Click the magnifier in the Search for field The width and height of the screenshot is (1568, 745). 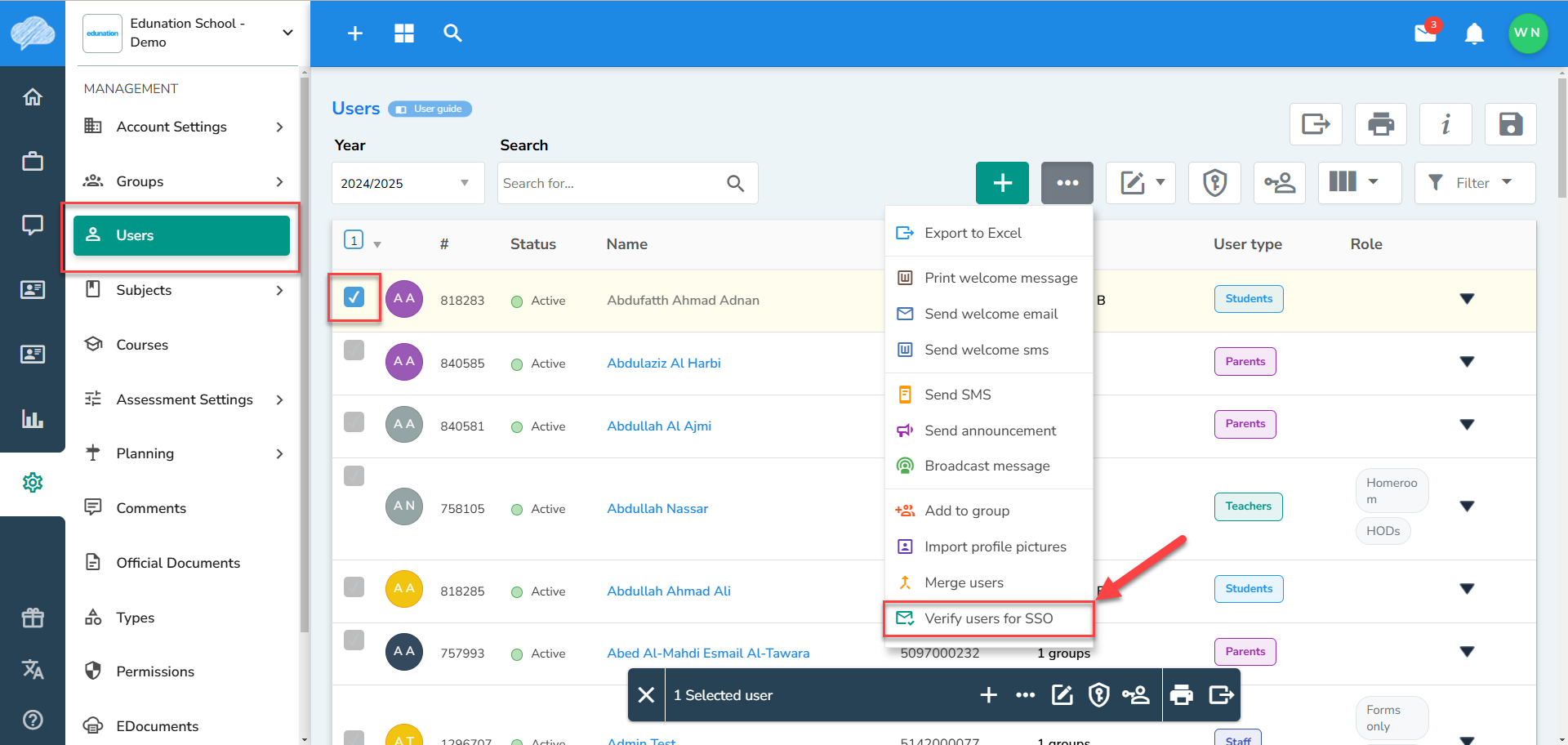pyautogui.click(x=736, y=184)
